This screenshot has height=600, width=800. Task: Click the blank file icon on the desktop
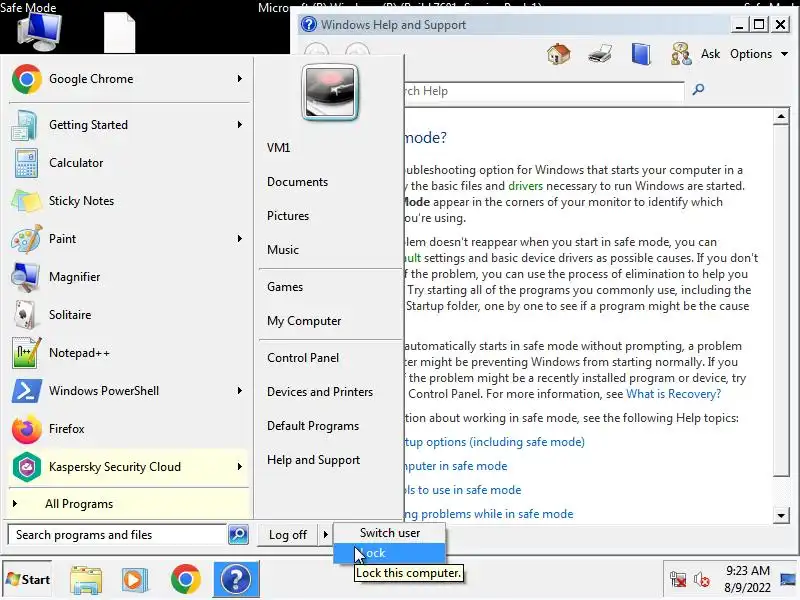(119, 32)
